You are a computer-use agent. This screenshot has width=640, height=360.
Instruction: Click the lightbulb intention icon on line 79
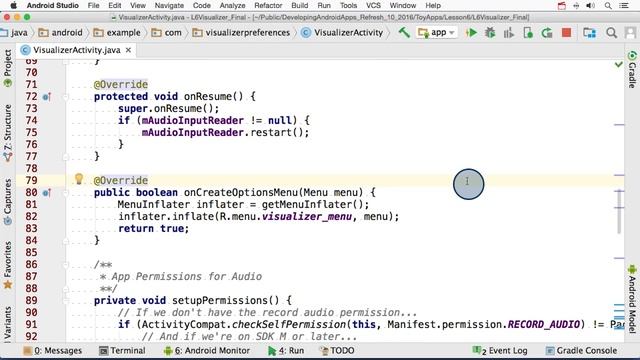pos(79,179)
